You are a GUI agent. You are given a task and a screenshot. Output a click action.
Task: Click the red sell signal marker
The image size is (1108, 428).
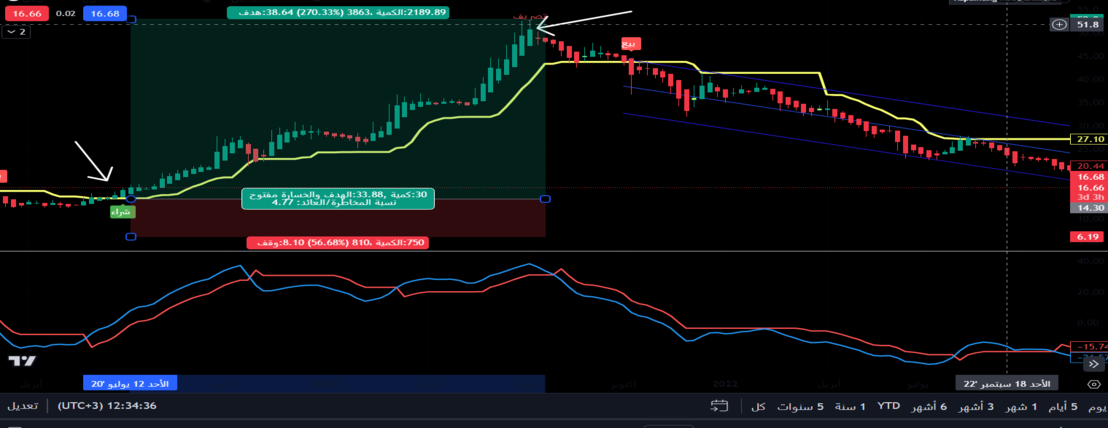[629, 43]
